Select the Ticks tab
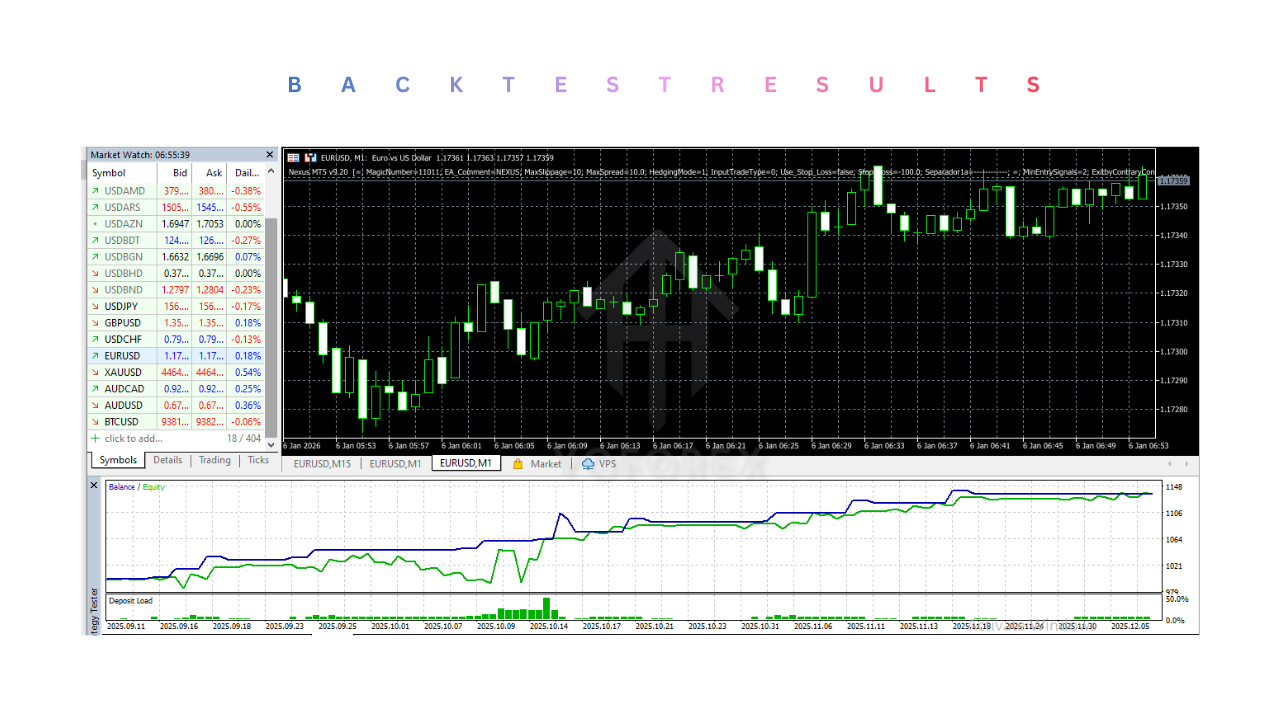This screenshot has width=1280, height=720. point(258,461)
